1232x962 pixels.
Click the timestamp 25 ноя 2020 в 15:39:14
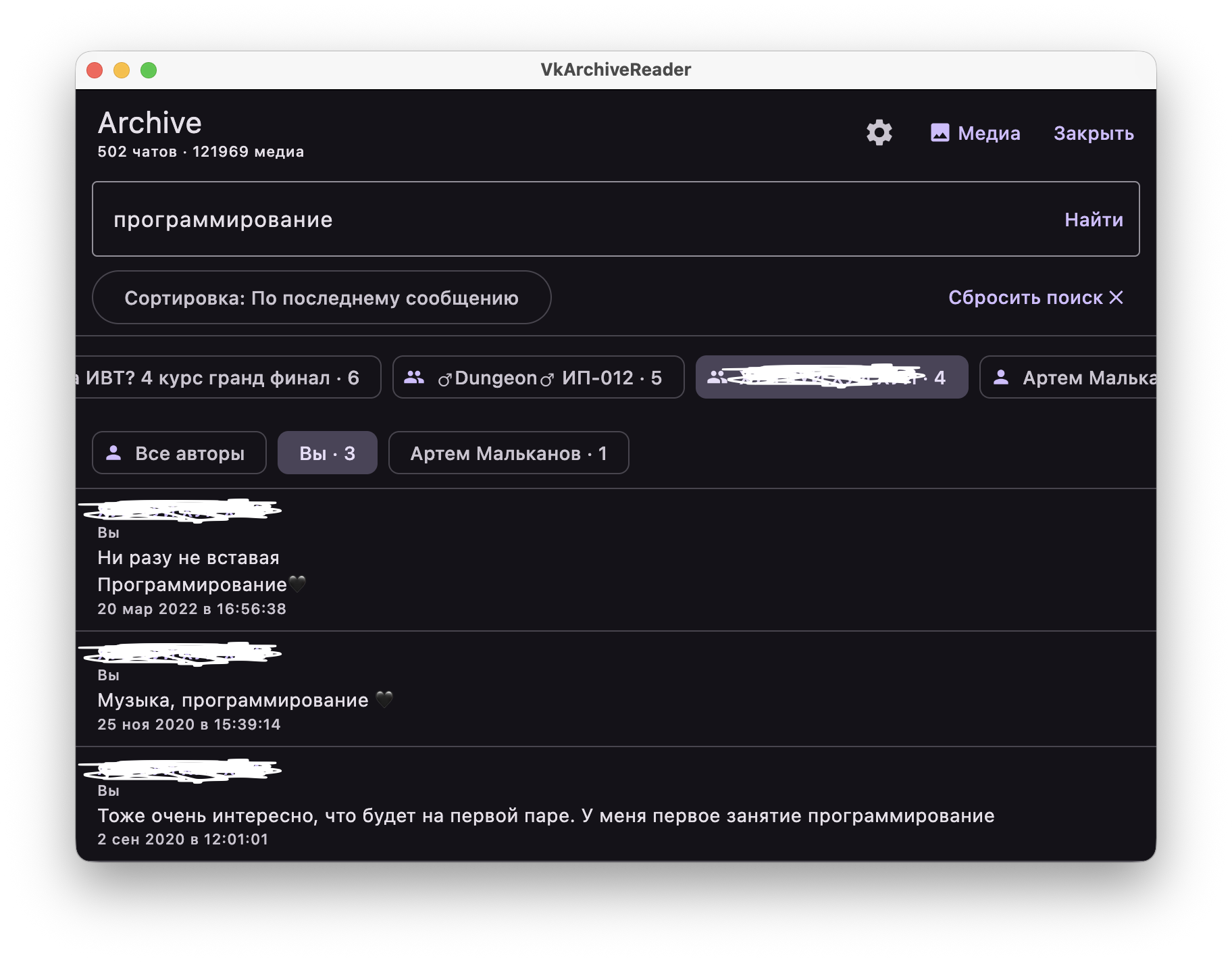coord(189,724)
